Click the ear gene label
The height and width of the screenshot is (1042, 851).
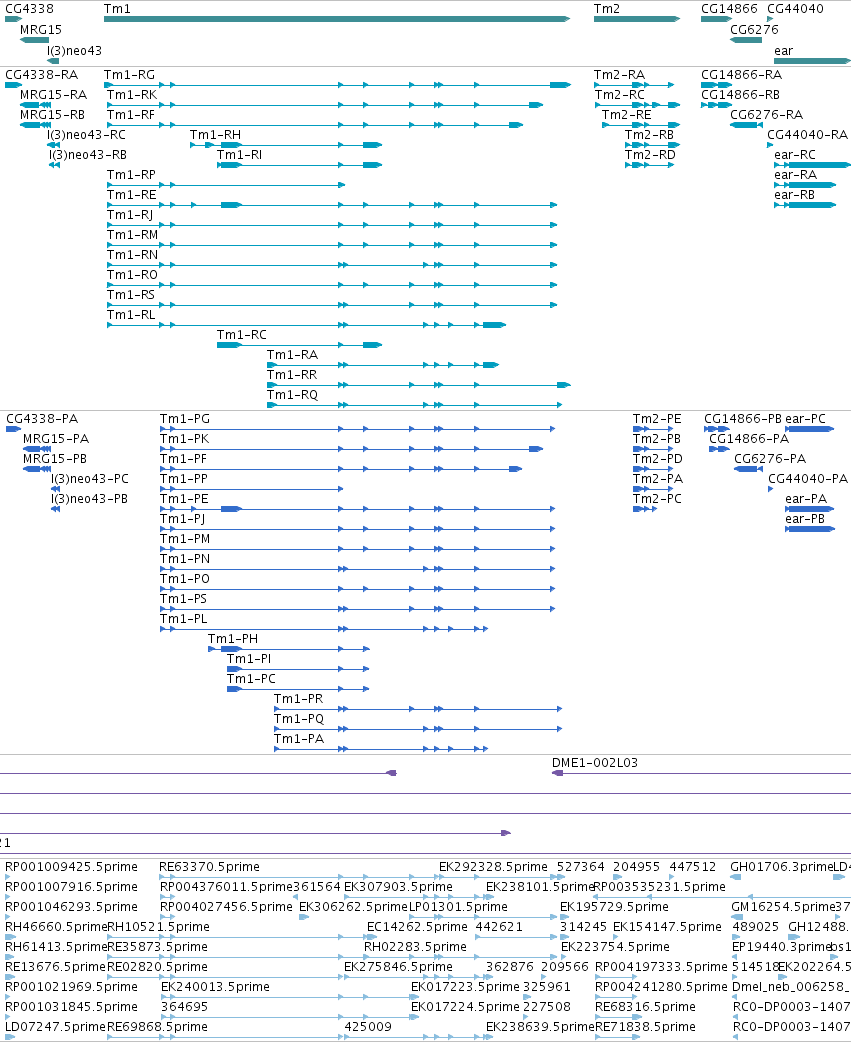point(783,51)
